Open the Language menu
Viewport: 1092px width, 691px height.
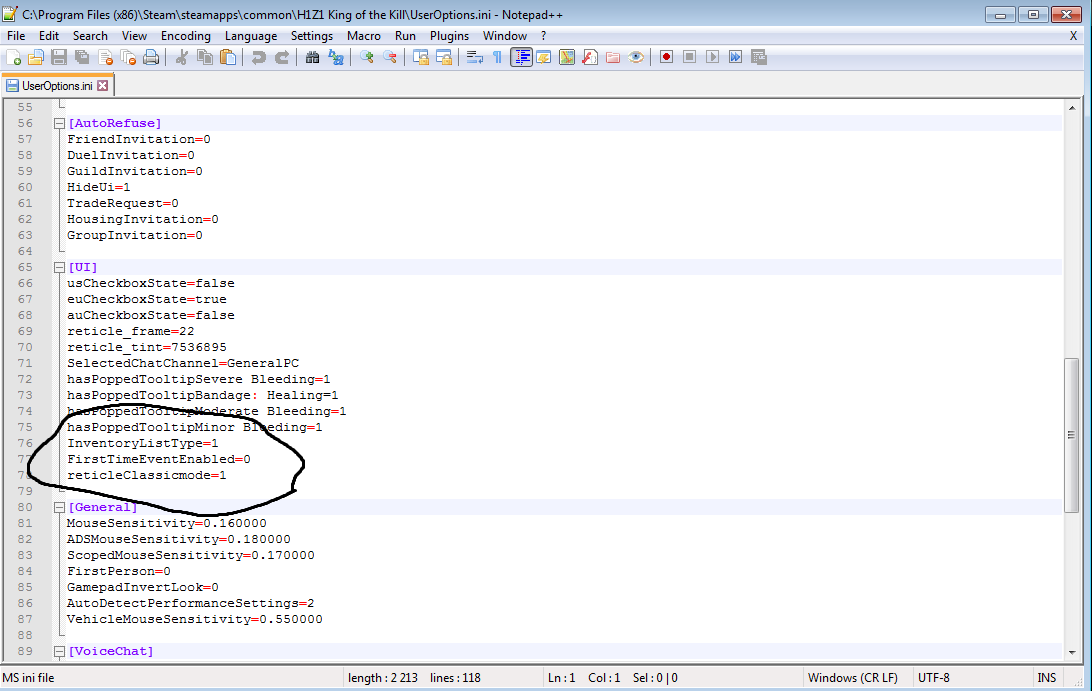click(251, 36)
